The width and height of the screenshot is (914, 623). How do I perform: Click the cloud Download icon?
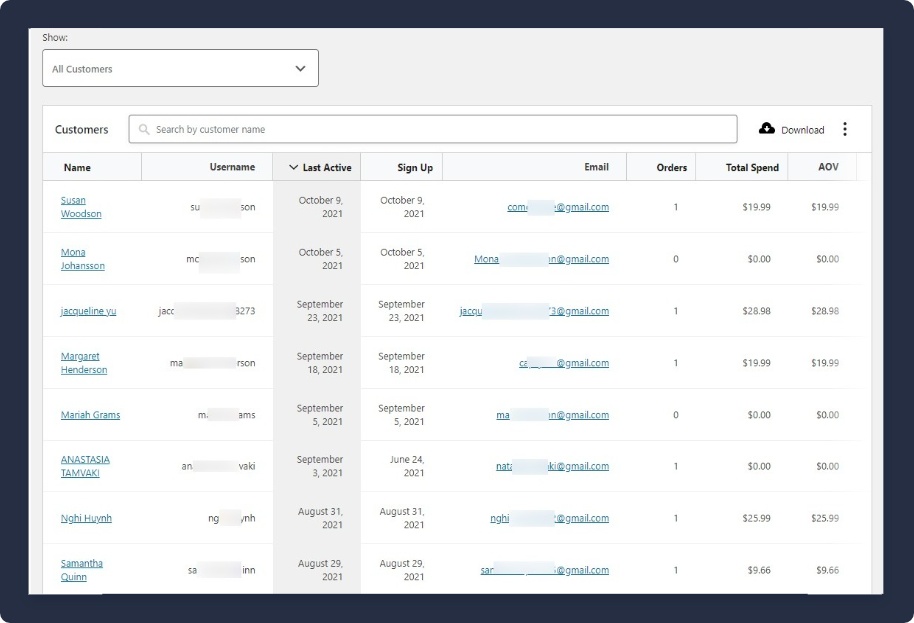click(x=767, y=129)
